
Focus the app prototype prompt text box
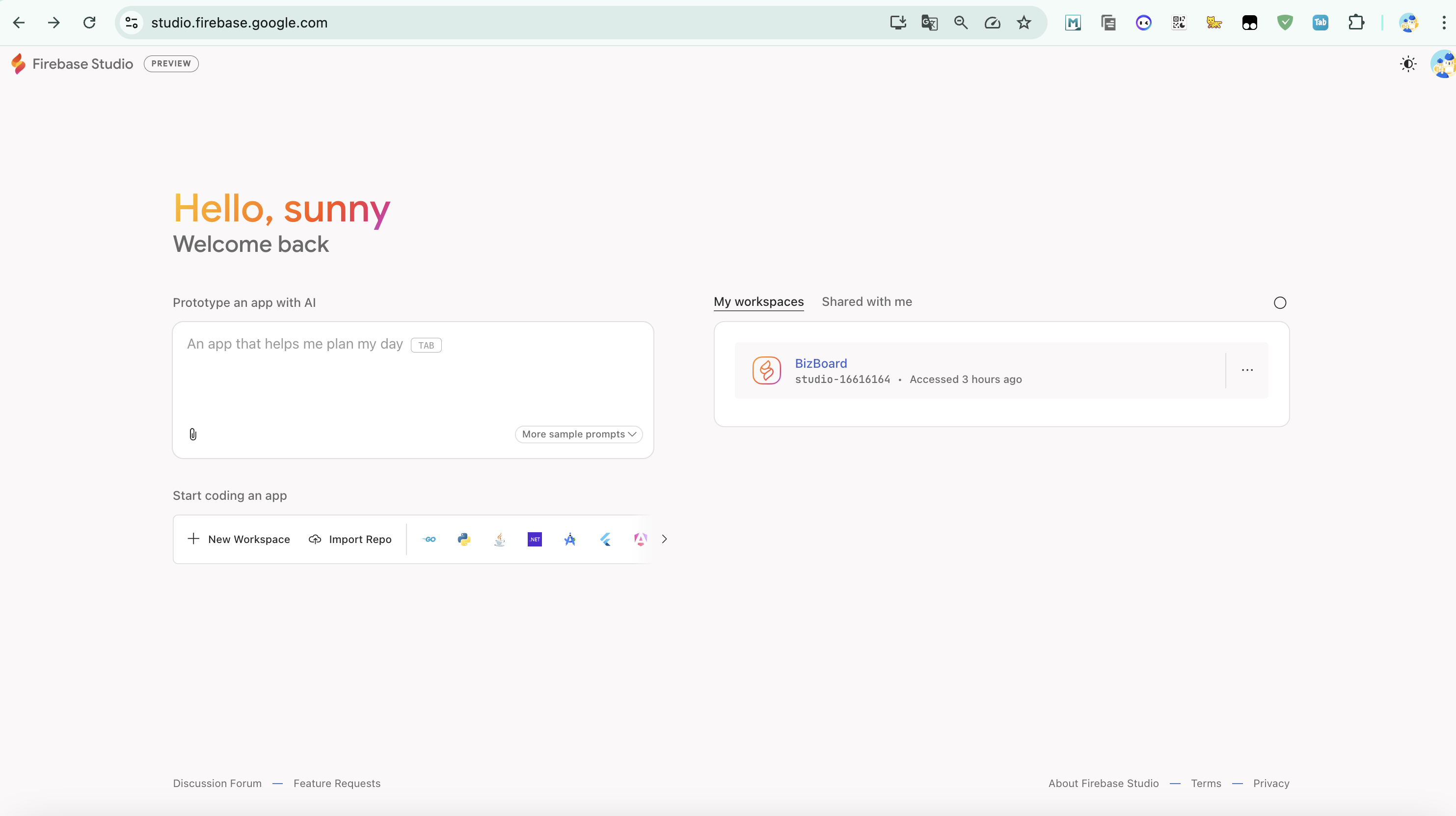click(x=413, y=390)
